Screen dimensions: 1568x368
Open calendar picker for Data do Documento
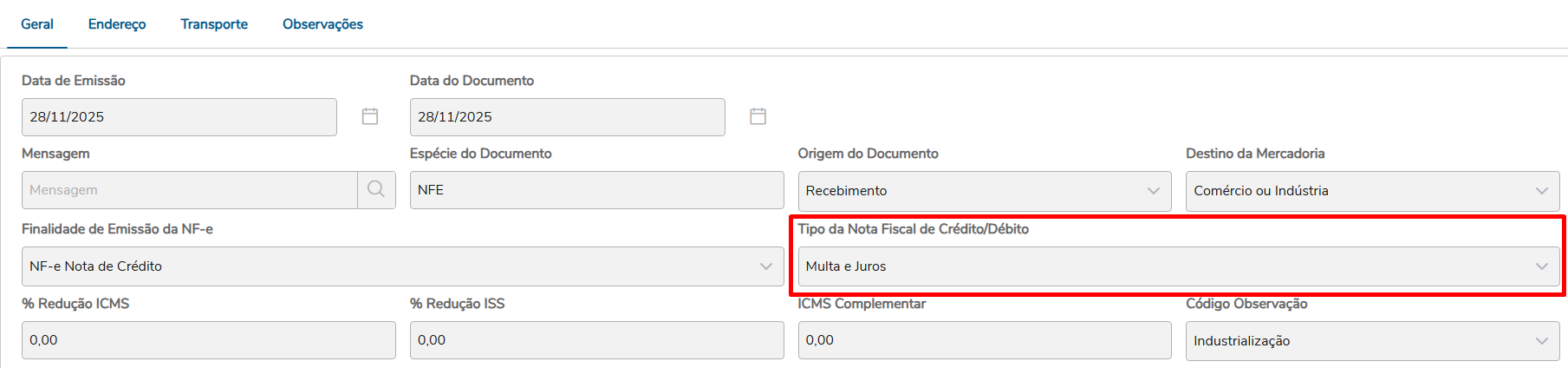(758, 116)
